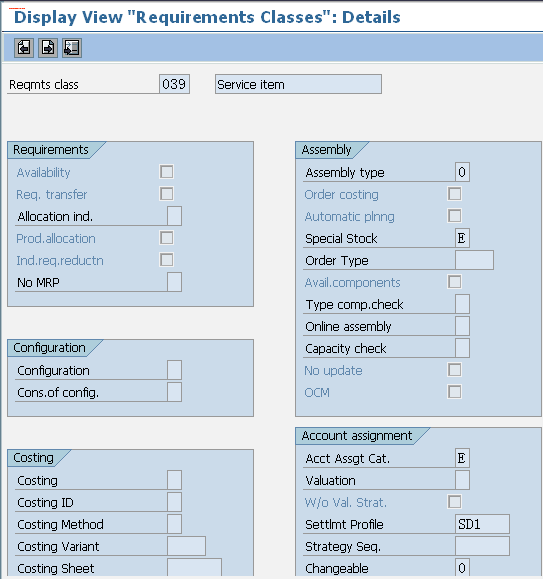Click the Service item description field
This screenshot has height=579, width=543.
pos(298,84)
